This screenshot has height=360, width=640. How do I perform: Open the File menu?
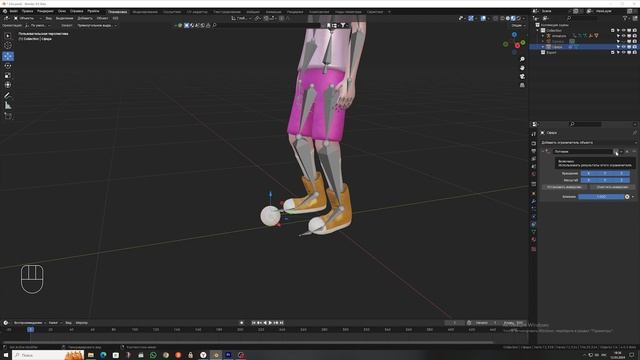click(x=13, y=11)
